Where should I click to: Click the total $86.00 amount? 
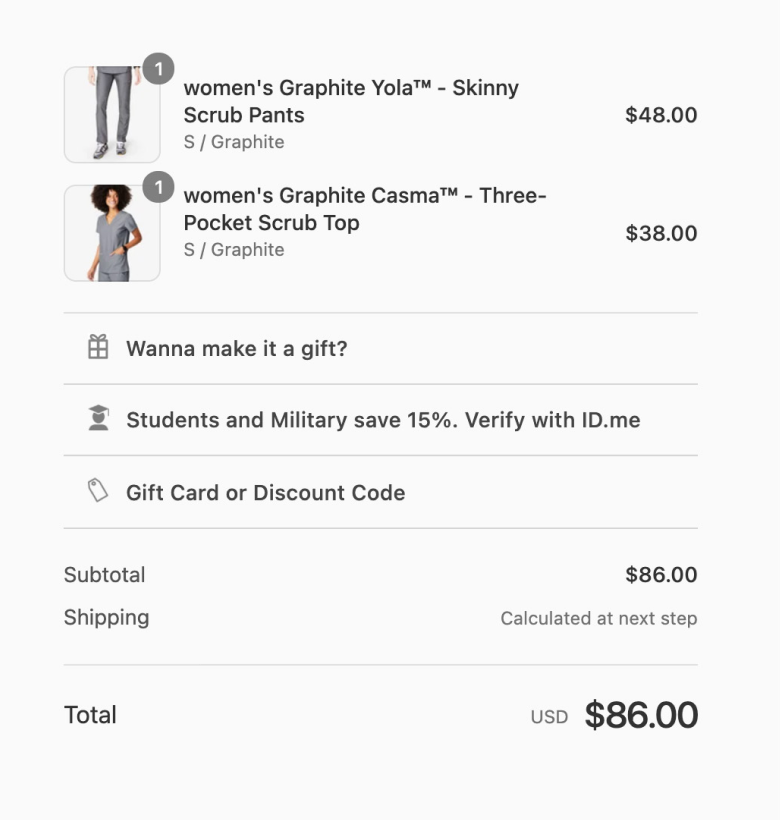[x=641, y=715]
